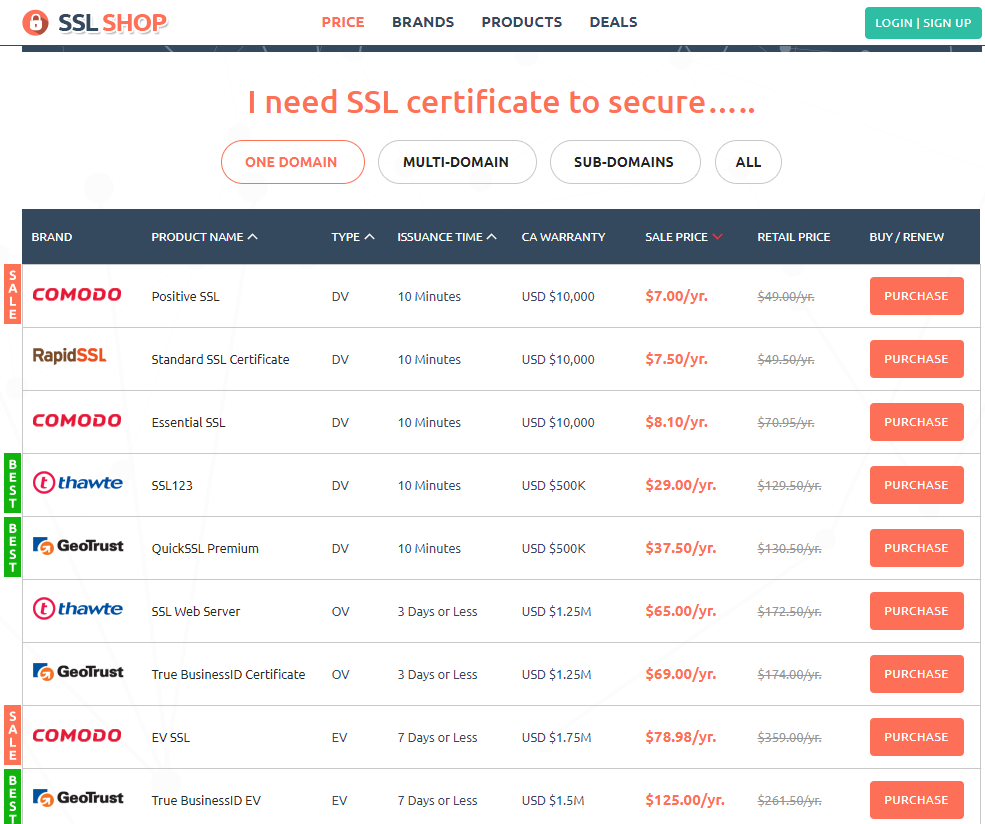Select the ONE DOMAIN filter
Viewport: 985px width, 824px height.
tap(293, 162)
